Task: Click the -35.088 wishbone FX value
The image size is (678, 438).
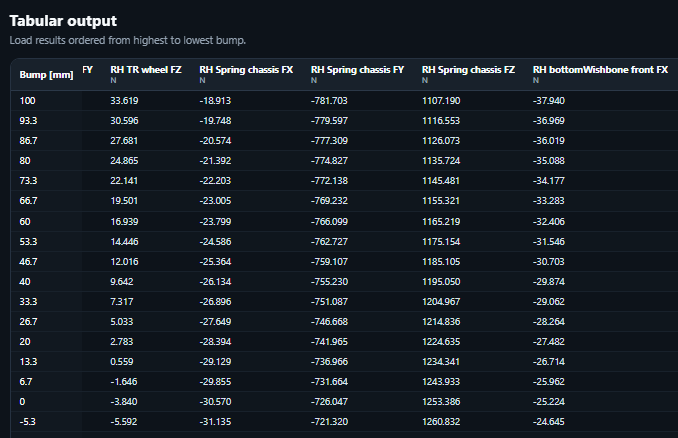Action: (x=549, y=161)
